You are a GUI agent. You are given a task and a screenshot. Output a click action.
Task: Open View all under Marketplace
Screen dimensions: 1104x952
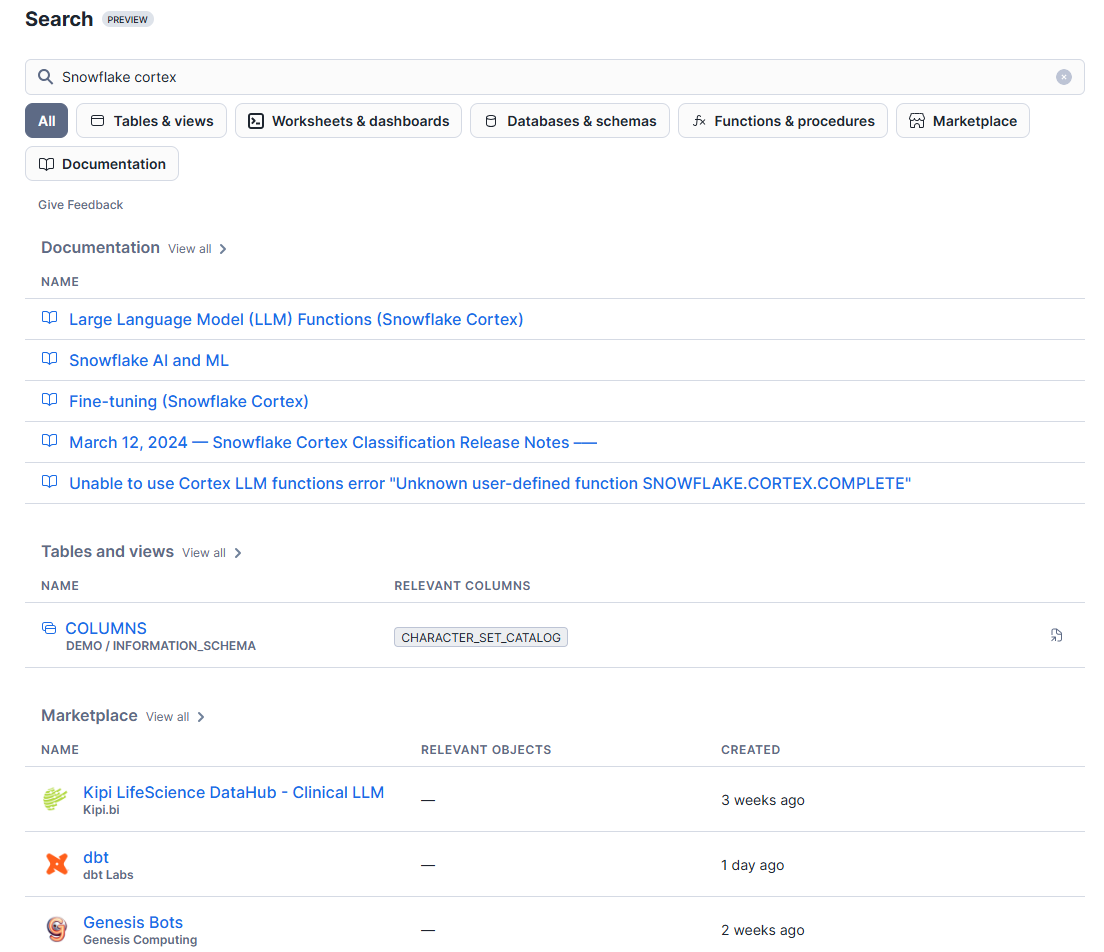(167, 716)
